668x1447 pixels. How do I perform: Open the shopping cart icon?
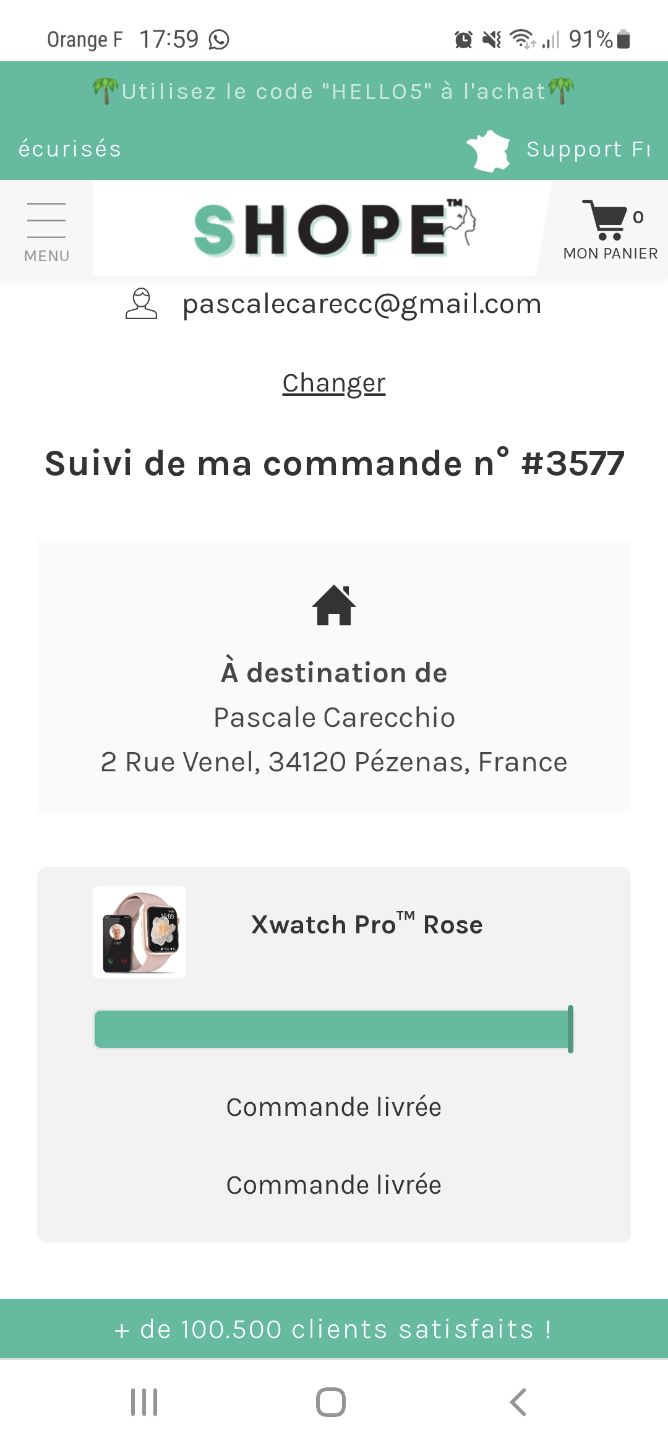click(x=604, y=220)
